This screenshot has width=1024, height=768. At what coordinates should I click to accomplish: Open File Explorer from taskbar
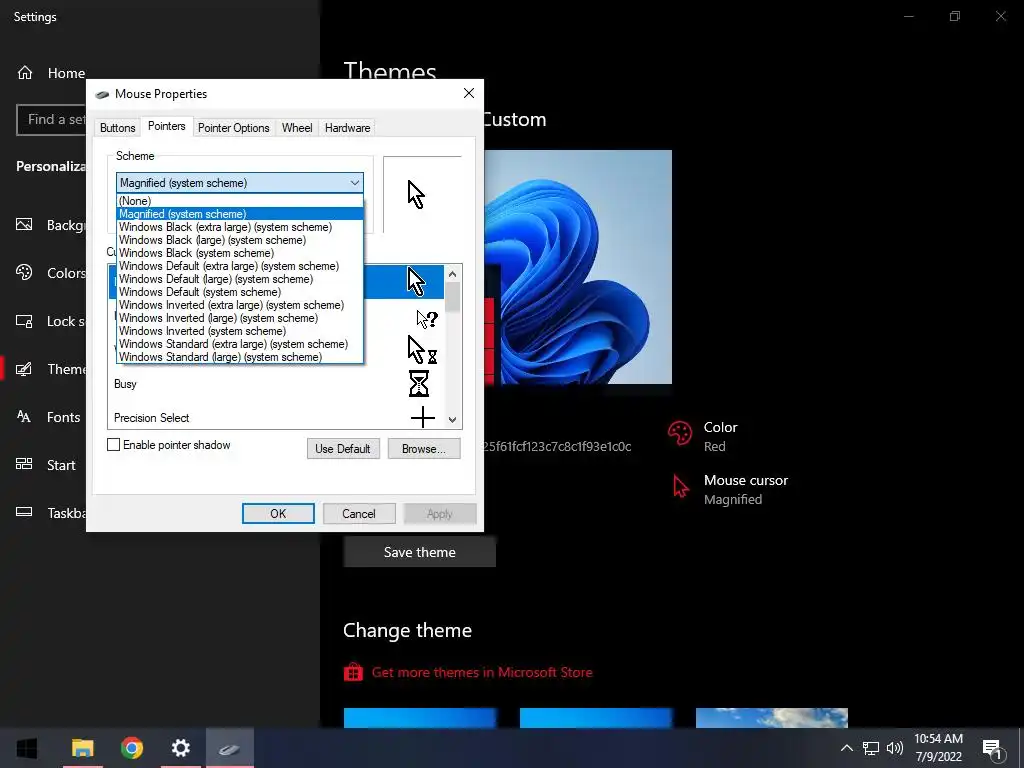point(83,748)
